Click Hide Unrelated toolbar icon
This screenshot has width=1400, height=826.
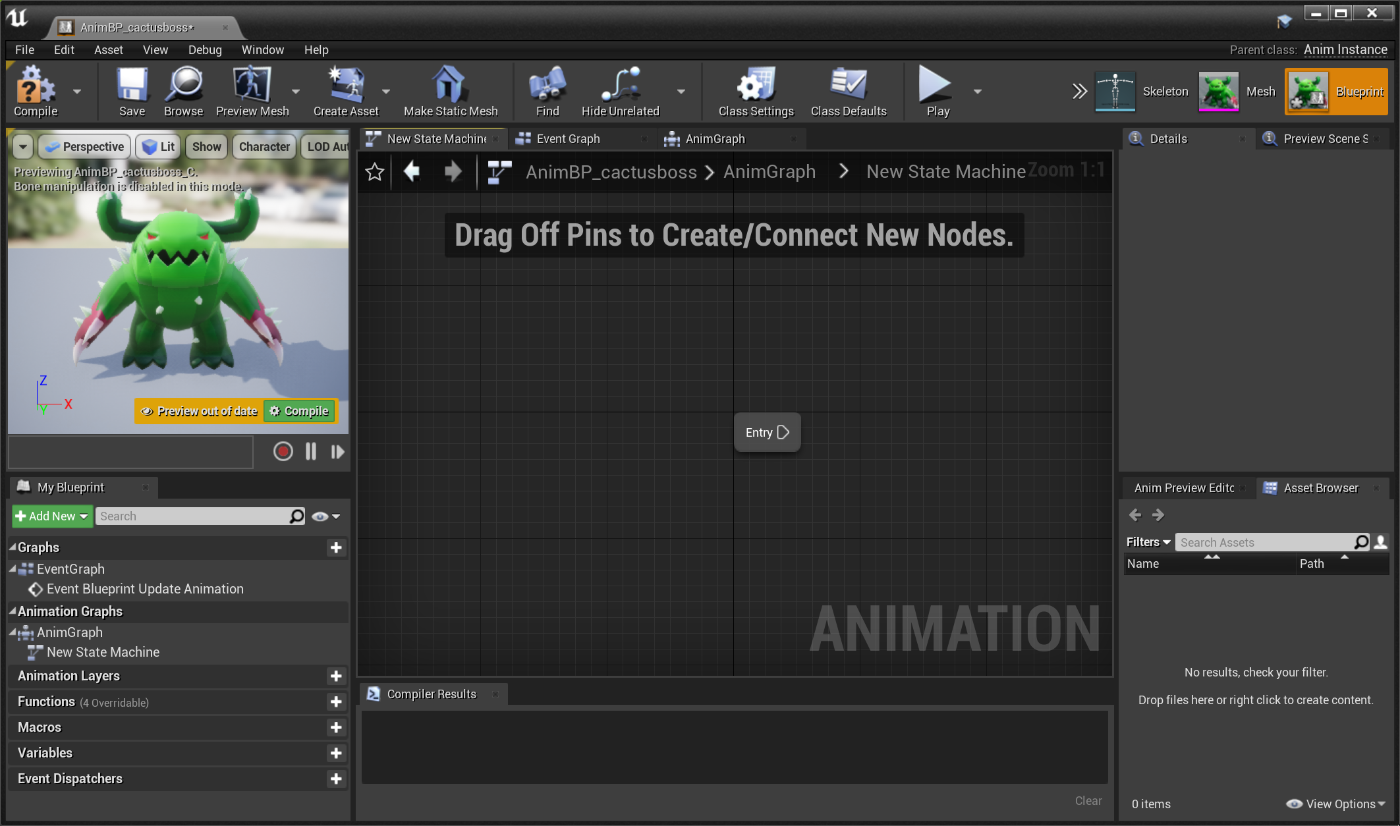[620, 91]
